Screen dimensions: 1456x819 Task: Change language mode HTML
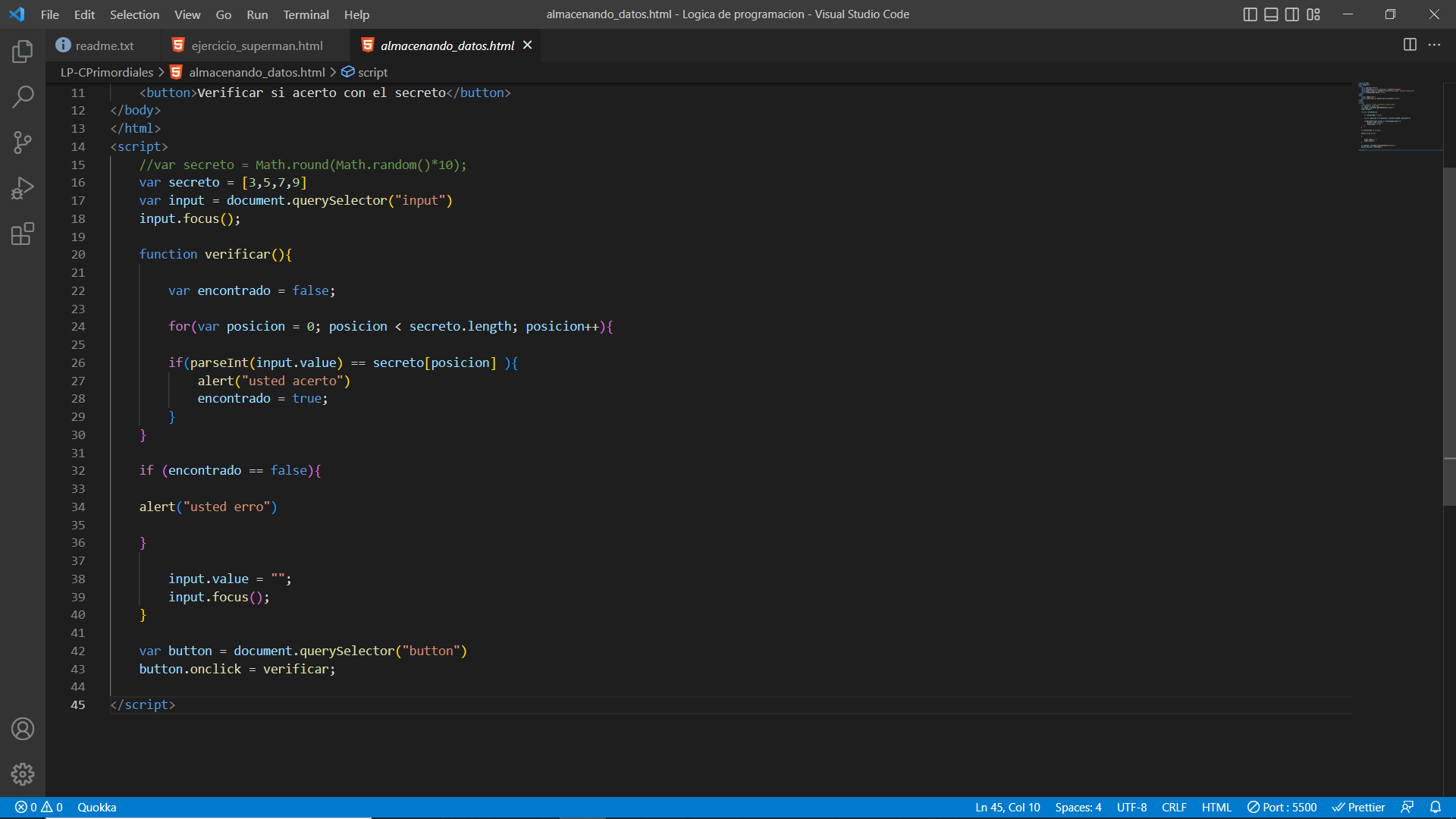point(1216,807)
